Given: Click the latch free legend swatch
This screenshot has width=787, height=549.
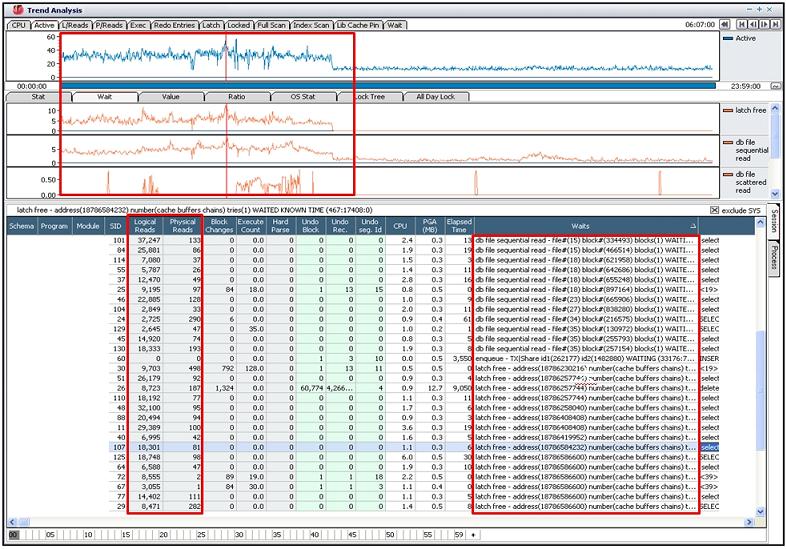Looking at the screenshot, I should pos(728,110).
